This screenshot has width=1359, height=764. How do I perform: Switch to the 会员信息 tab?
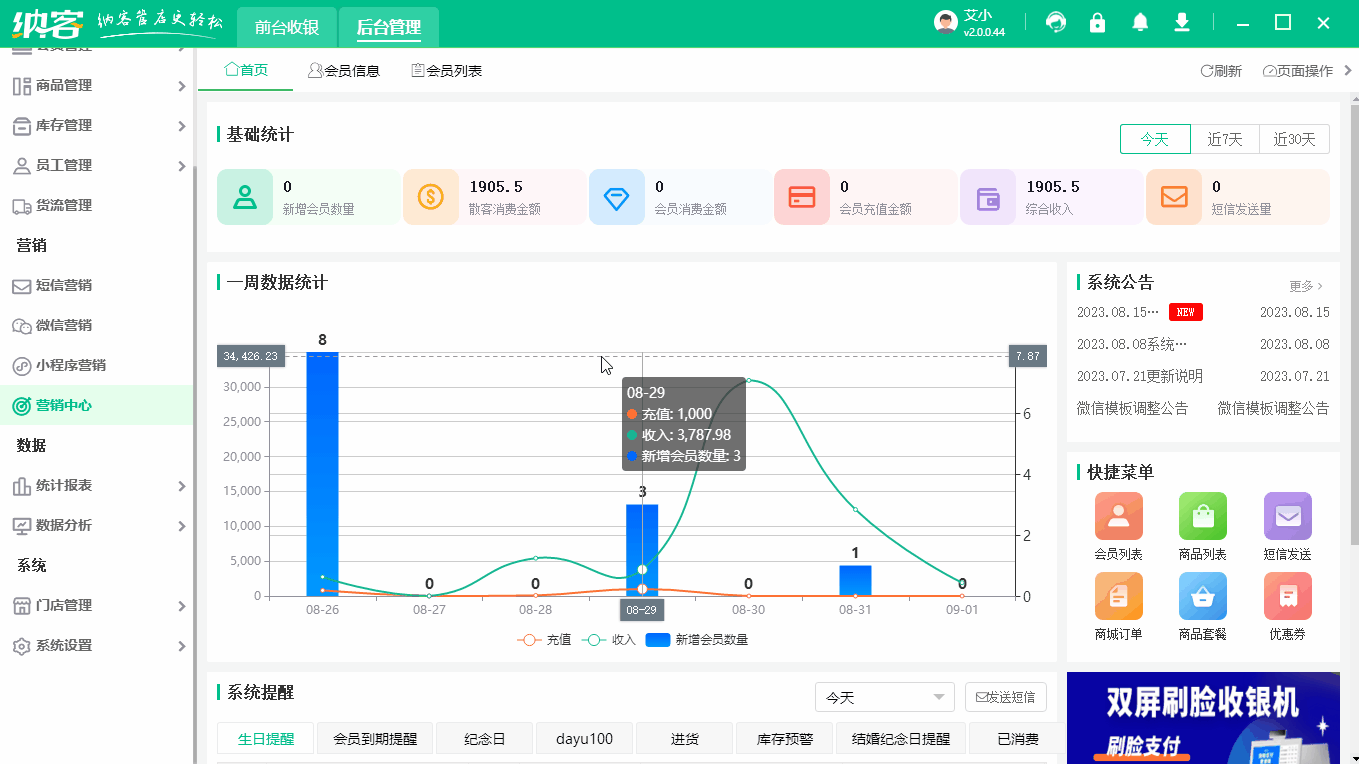point(344,69)
